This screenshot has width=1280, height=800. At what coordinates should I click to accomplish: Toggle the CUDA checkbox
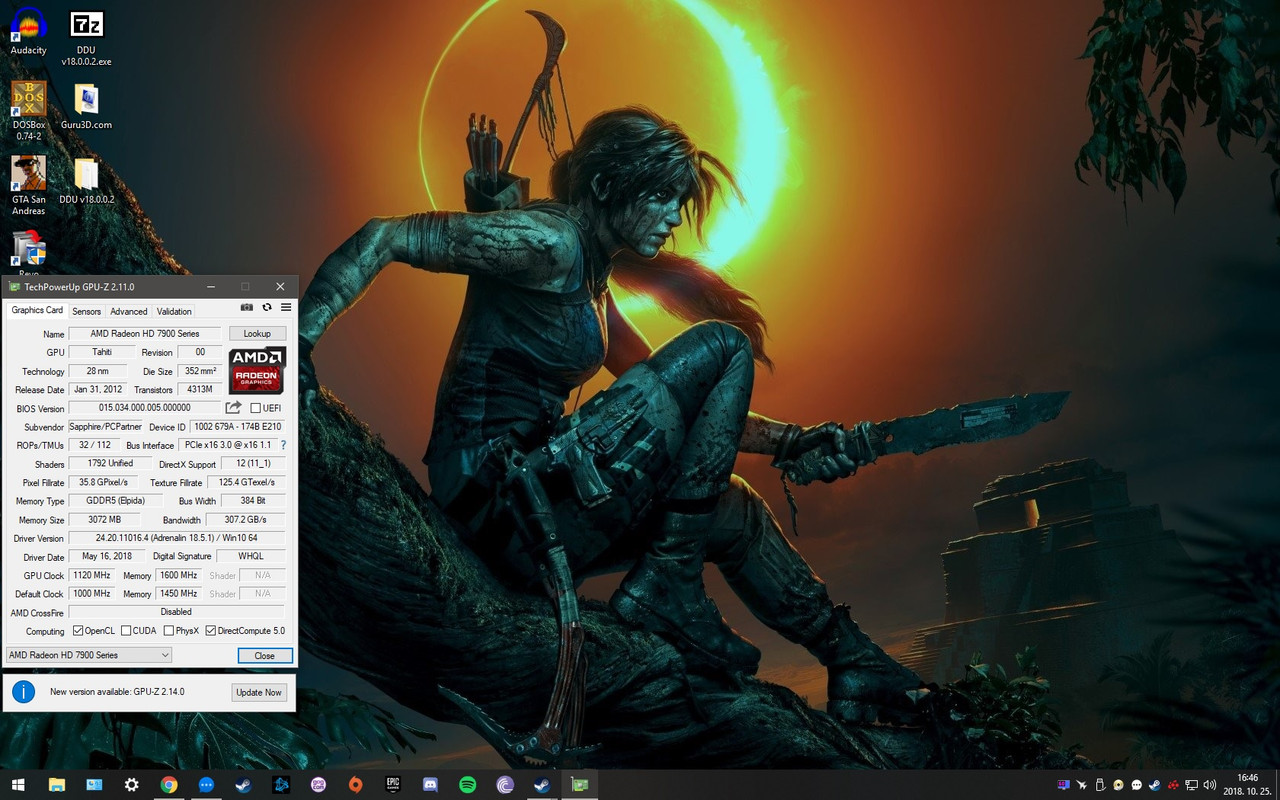point(126,631)
